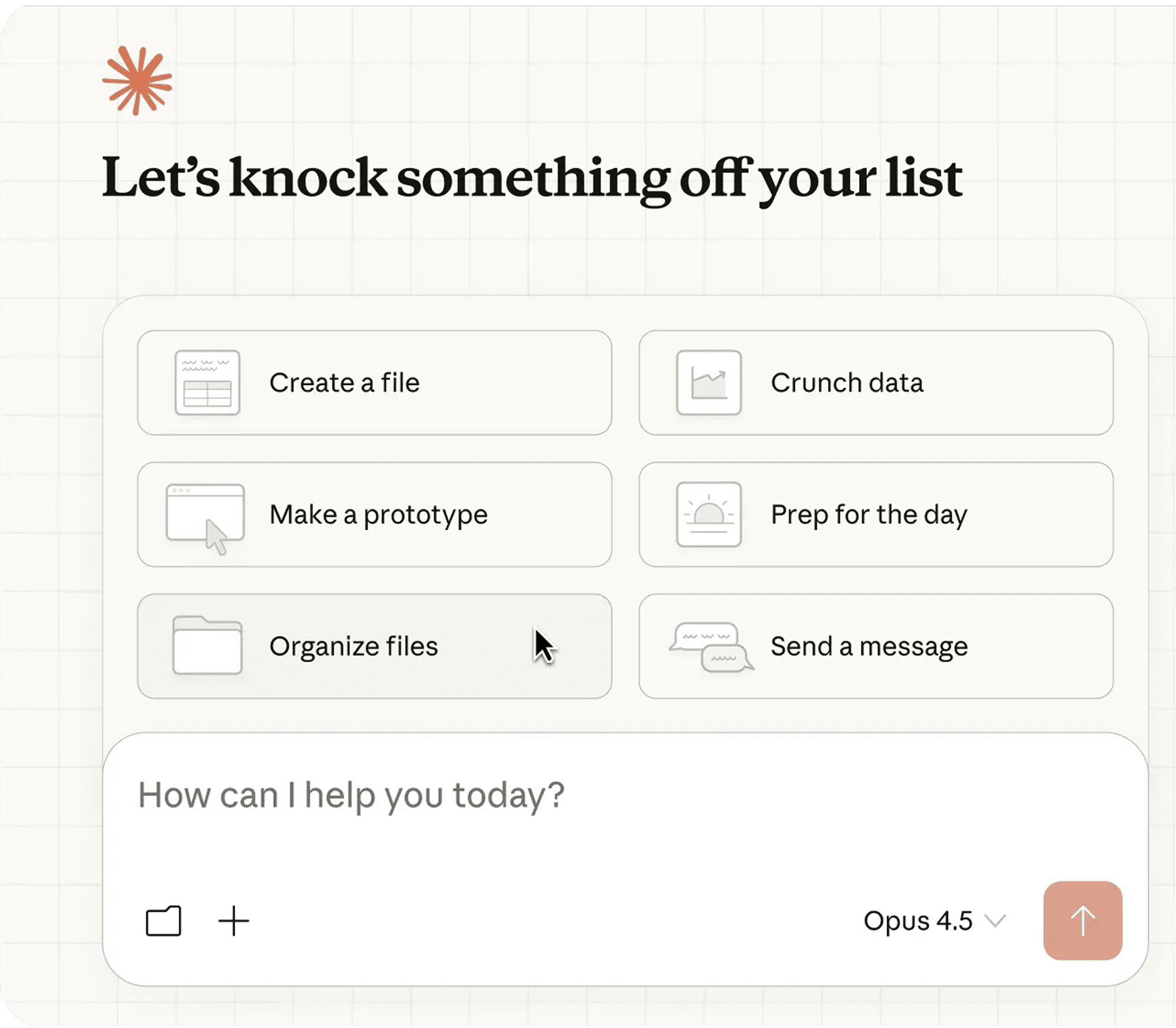This screenshot has width=1176, height=1028.
Task: Click the chat bubbles icon for Send a message
Action: (x=711, y=647)
